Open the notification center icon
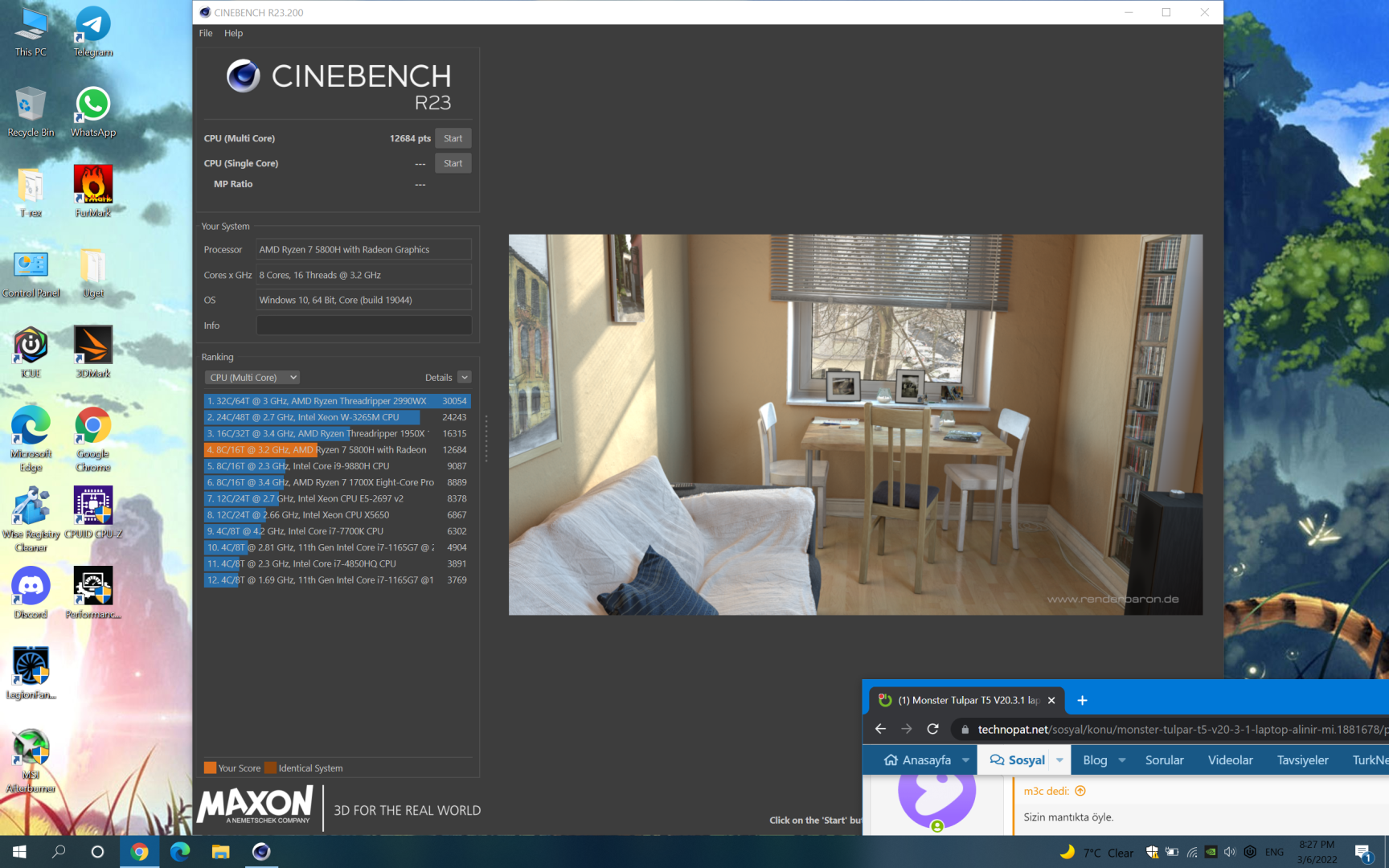This screenshot has width=1389, height=868. point(1362,852)
